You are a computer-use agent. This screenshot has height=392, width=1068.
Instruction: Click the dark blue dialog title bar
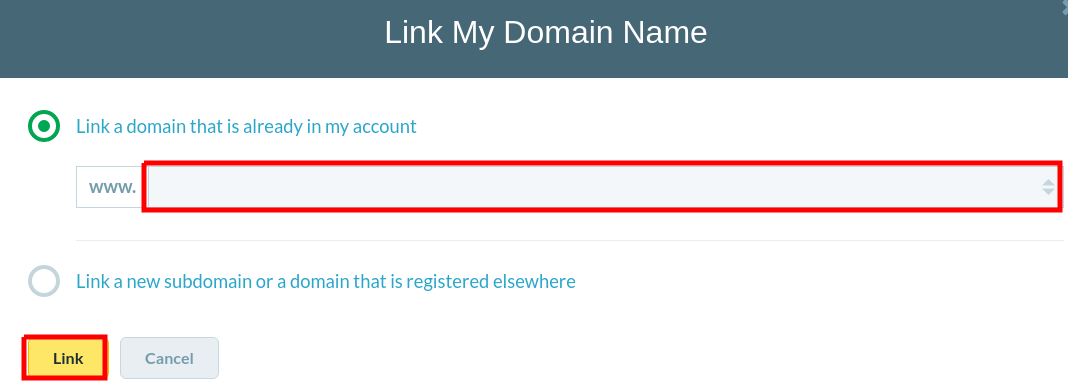(534, 39)
